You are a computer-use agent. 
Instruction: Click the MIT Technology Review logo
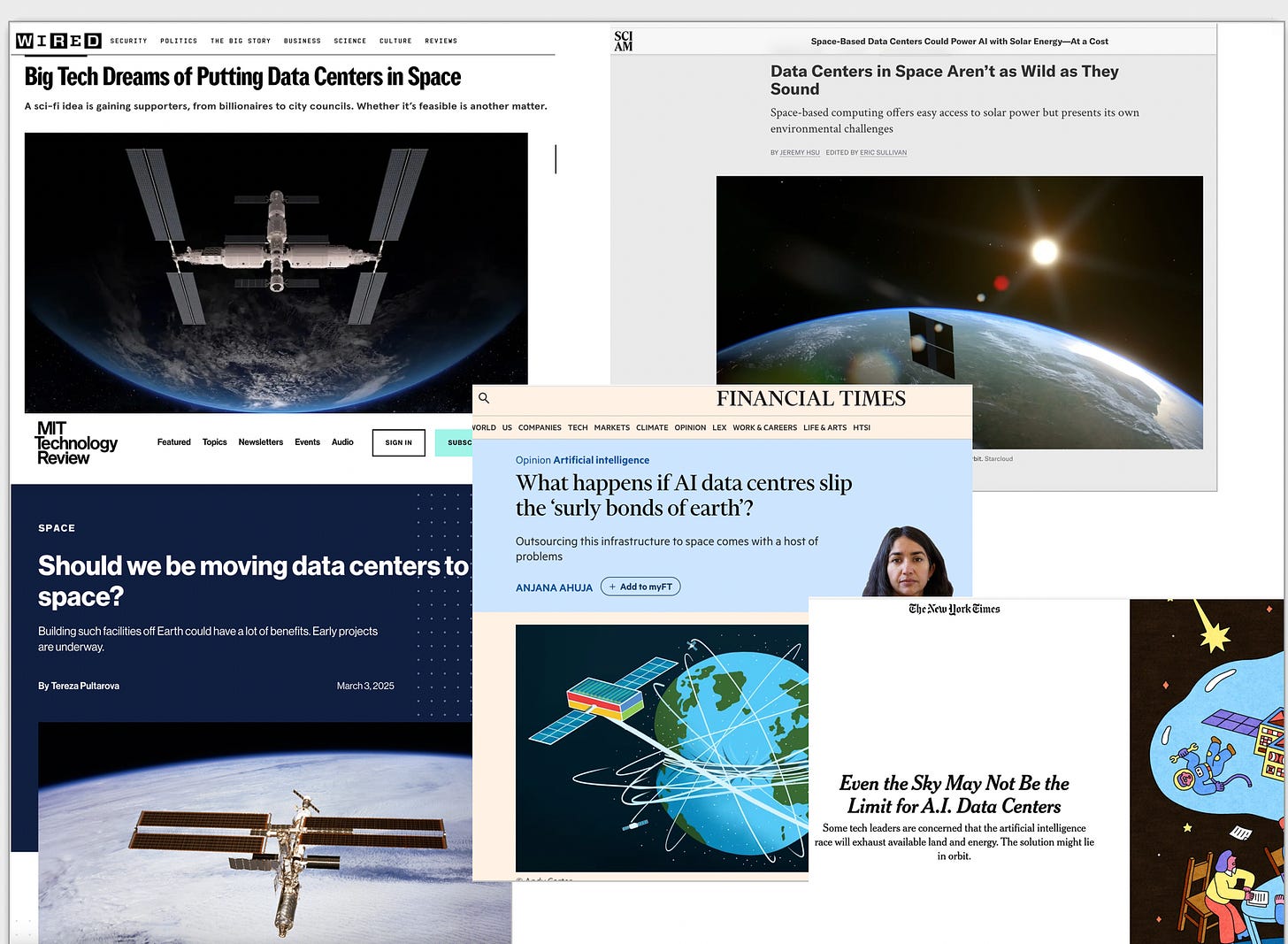click(76, 442)
